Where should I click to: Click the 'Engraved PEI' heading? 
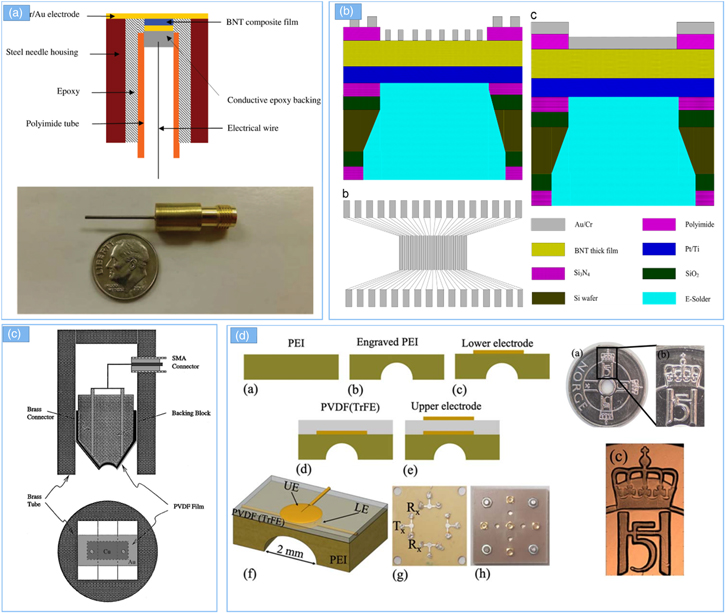tap(387, 342)
